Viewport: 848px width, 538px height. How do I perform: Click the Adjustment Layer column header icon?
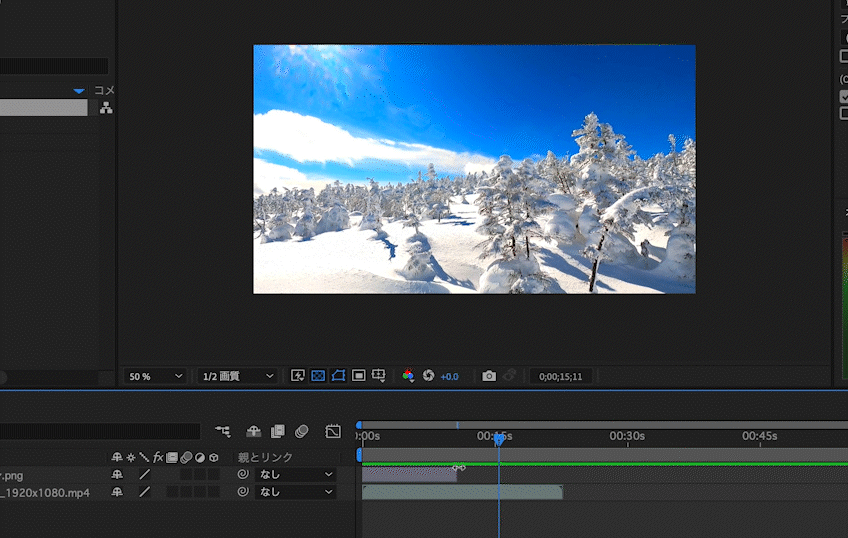coord(200,457)
